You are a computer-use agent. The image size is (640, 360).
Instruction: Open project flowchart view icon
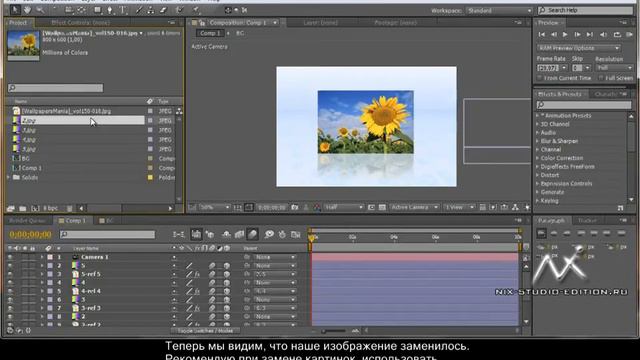click(x=179, y=111)
